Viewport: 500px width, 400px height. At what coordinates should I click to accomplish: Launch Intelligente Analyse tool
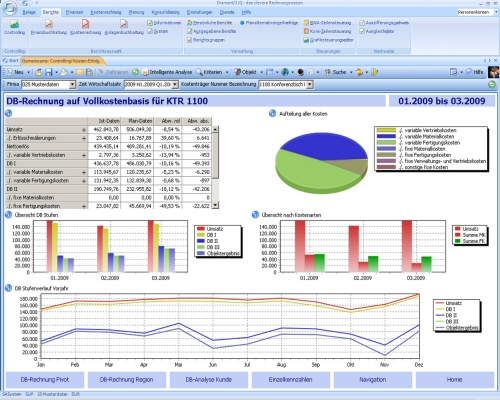coord(167,72)
